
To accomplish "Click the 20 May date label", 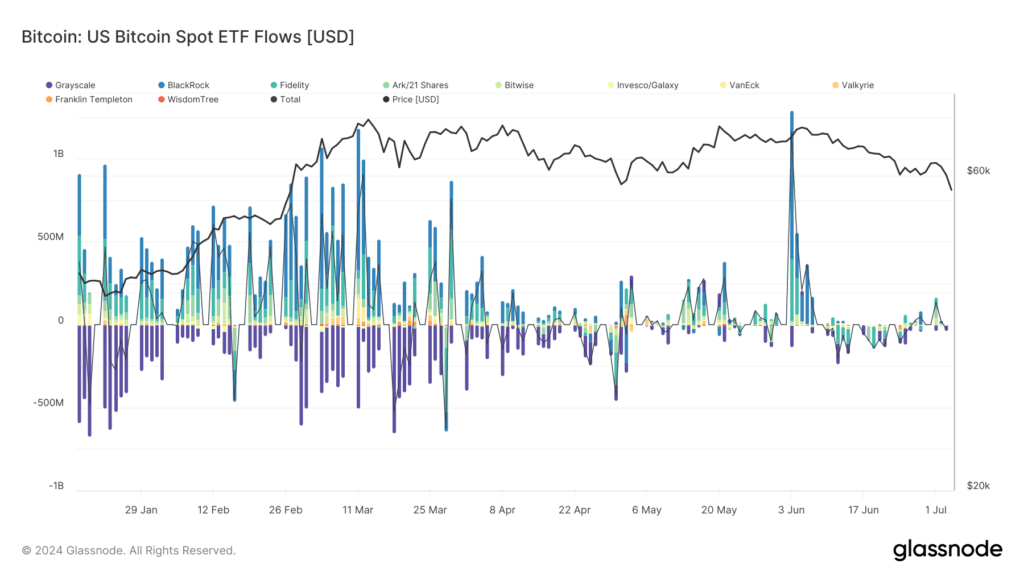I will [x=719, y=510].
